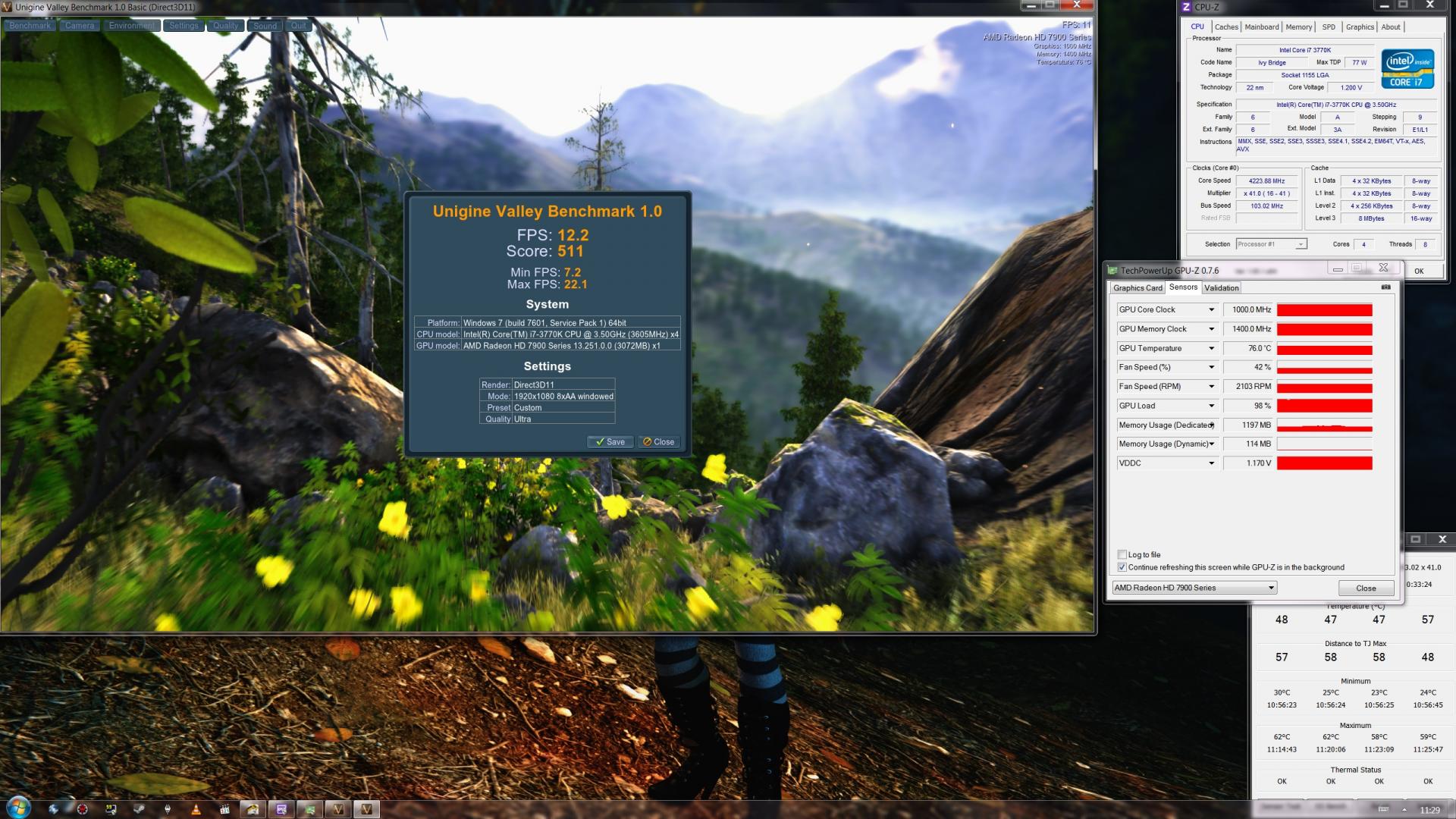Open the Benchmark menu in Valley
1456x819 pixels.
click(30, 26)
